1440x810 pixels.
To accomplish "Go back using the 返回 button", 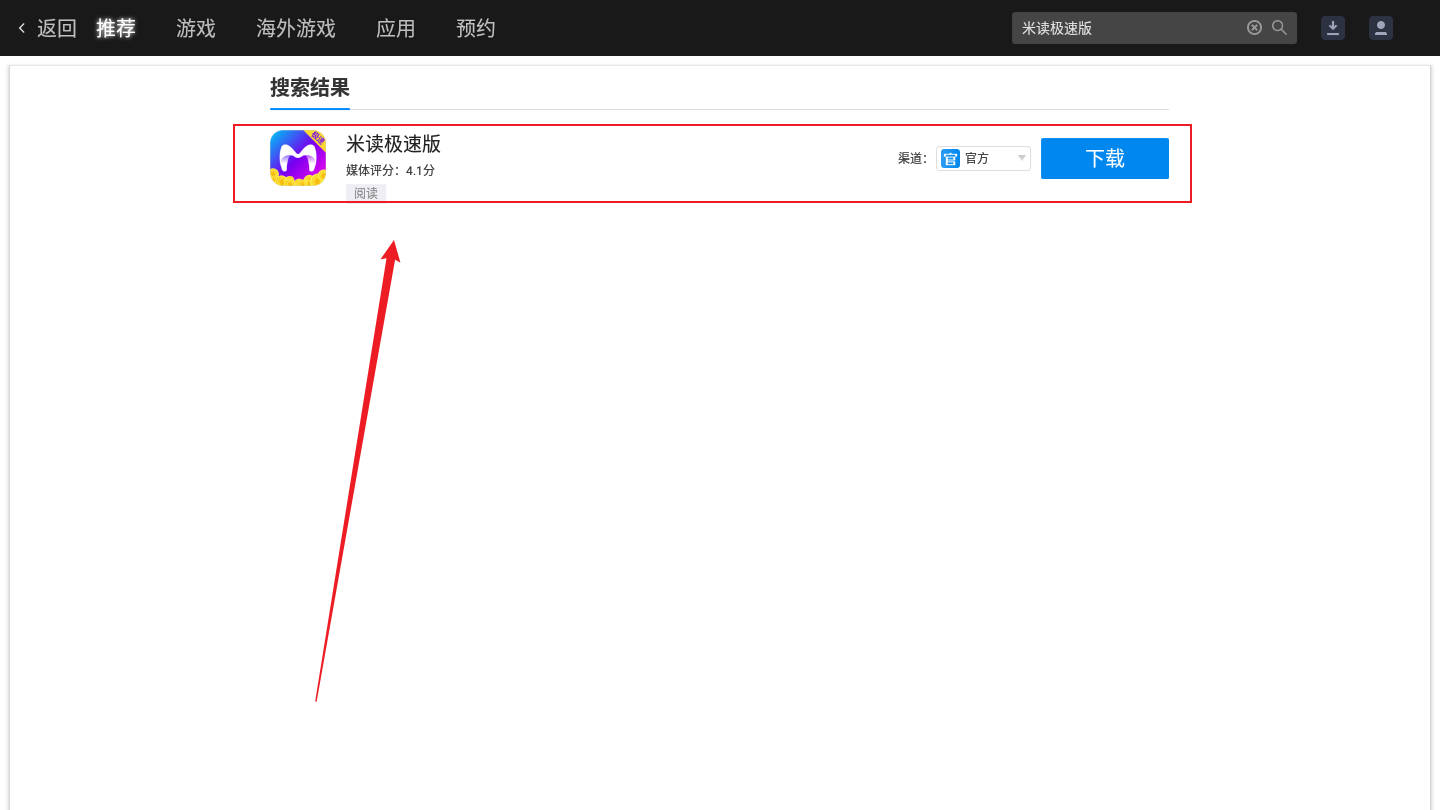I will click(x=47, y=28).
